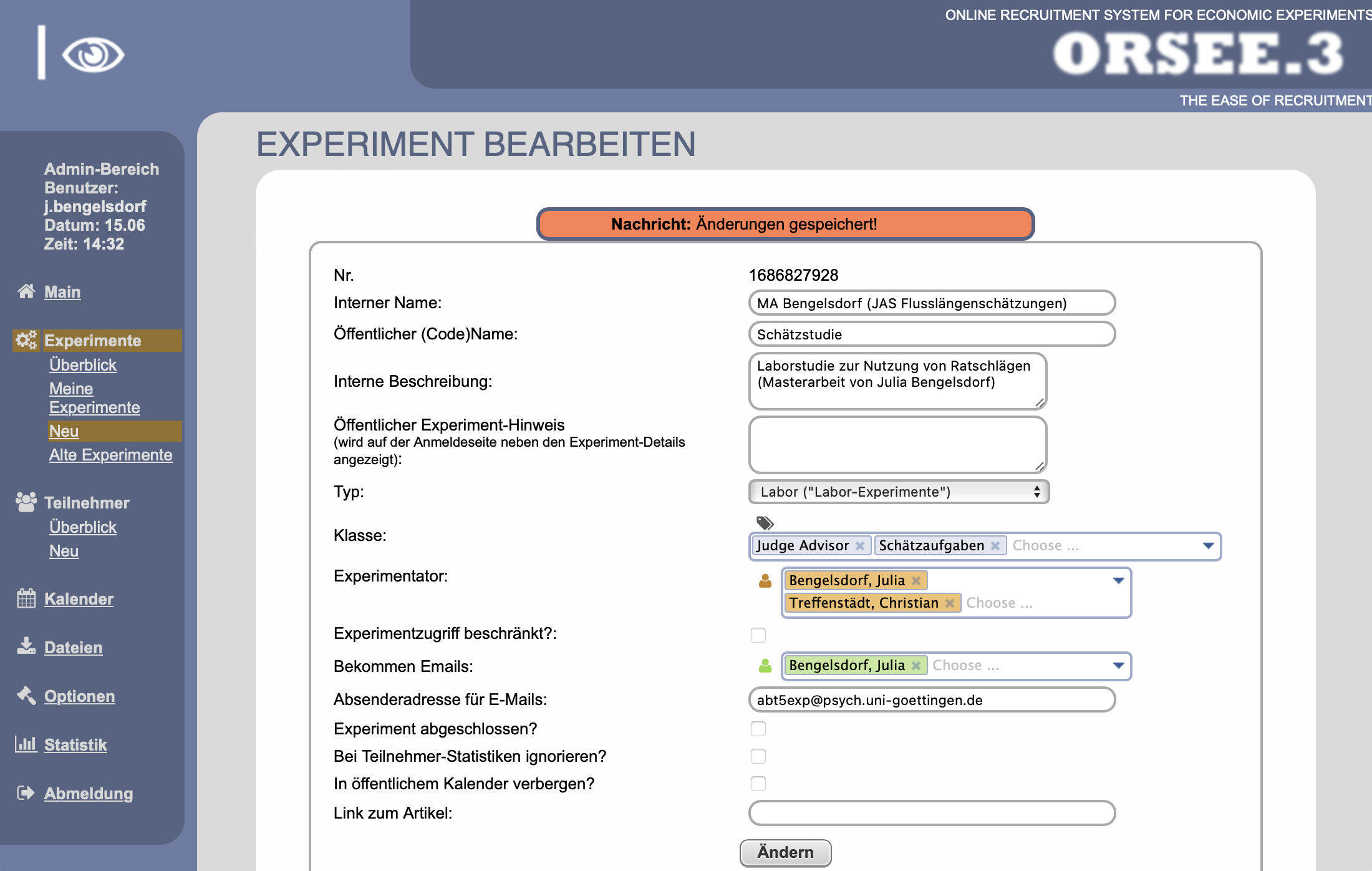Click the calendar icon beside Kalender
Viewport: 1372px width, 871px height.
26,598
